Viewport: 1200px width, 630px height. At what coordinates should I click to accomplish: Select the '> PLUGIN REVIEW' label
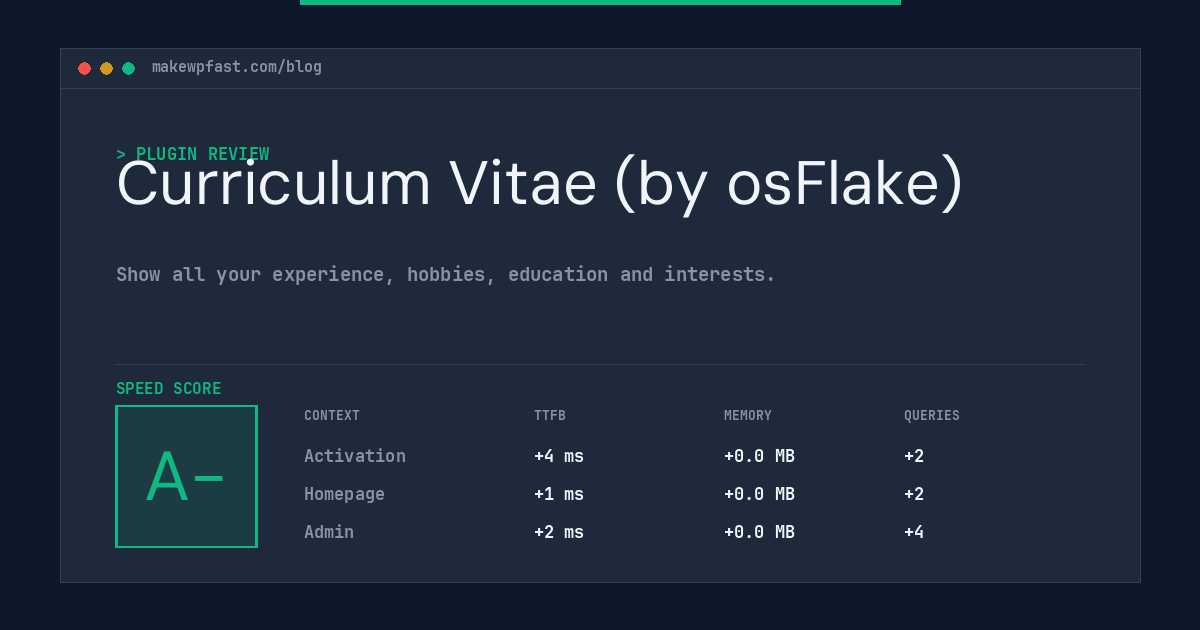(193, 154)
